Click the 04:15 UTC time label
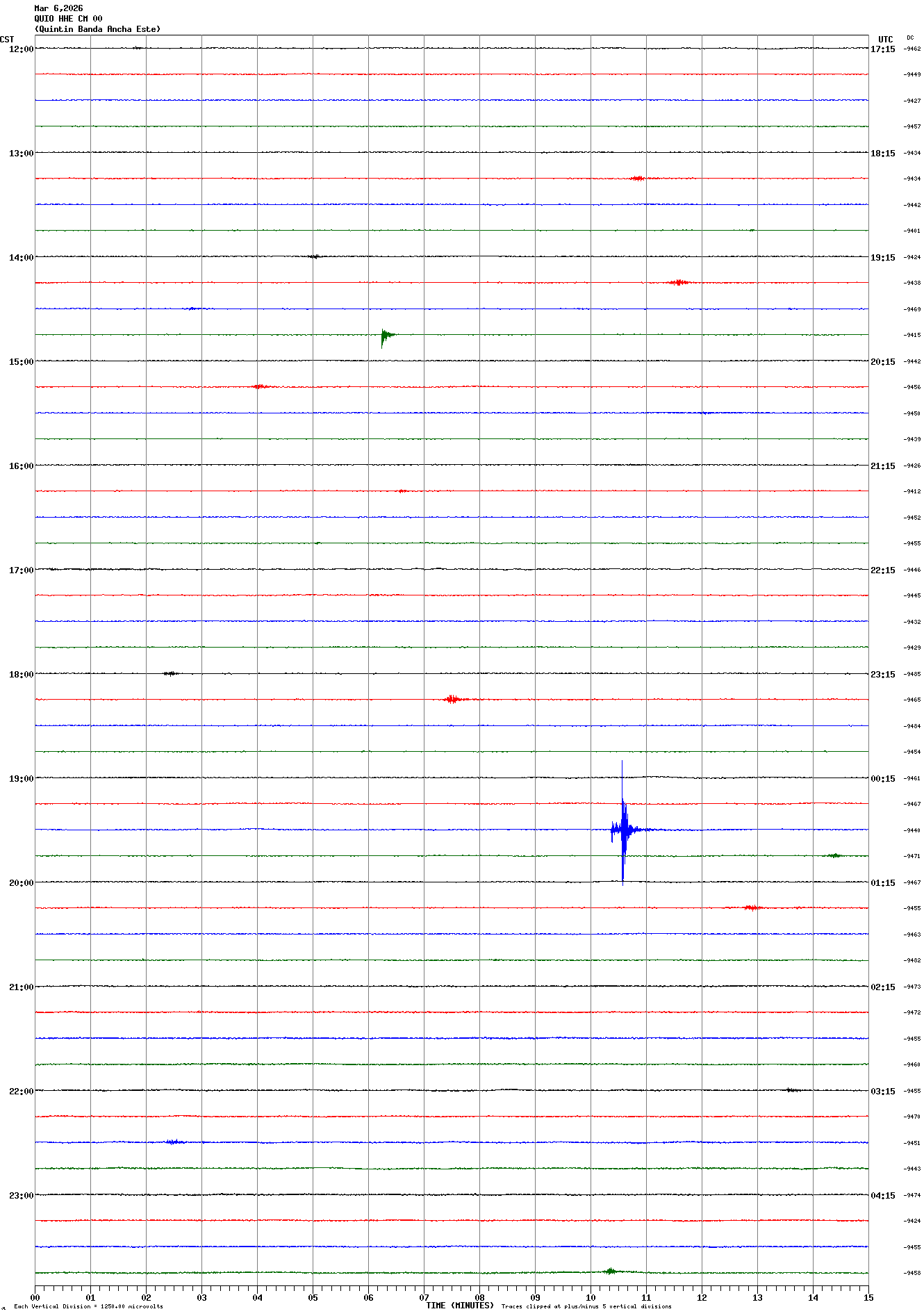 (882, 1196)
